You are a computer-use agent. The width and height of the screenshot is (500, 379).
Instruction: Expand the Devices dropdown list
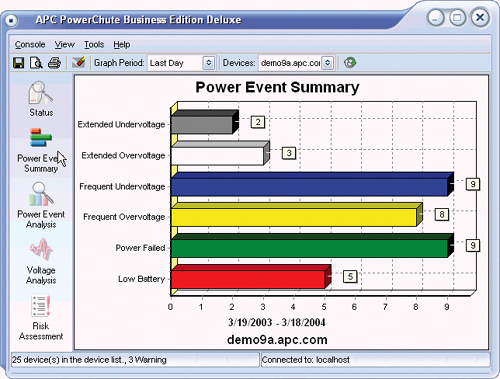pos(328,63)
